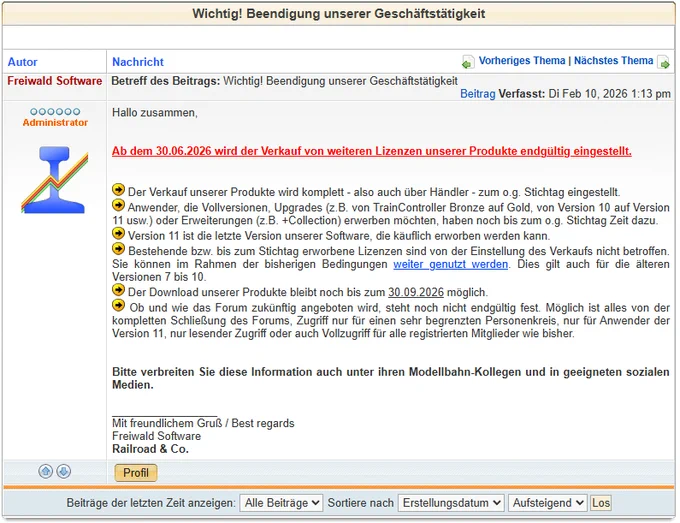Open the 'Aufsteigend' order dropdown
This screenshot has width=680, height=523.
coord(548,503)
